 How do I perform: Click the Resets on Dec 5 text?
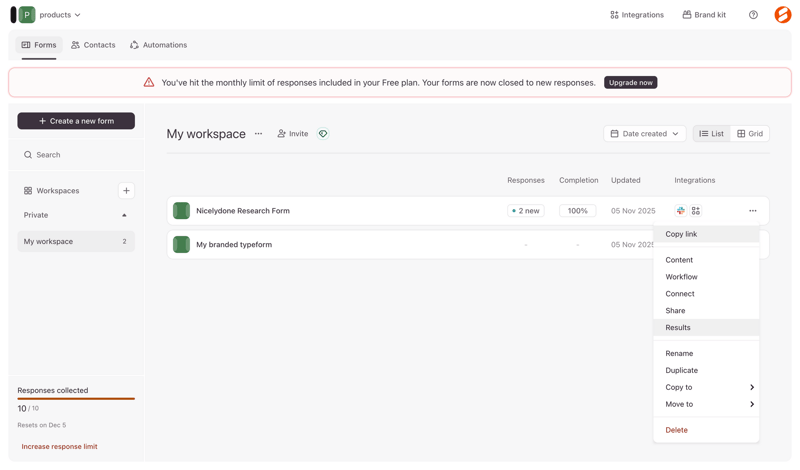coord(41,425)
